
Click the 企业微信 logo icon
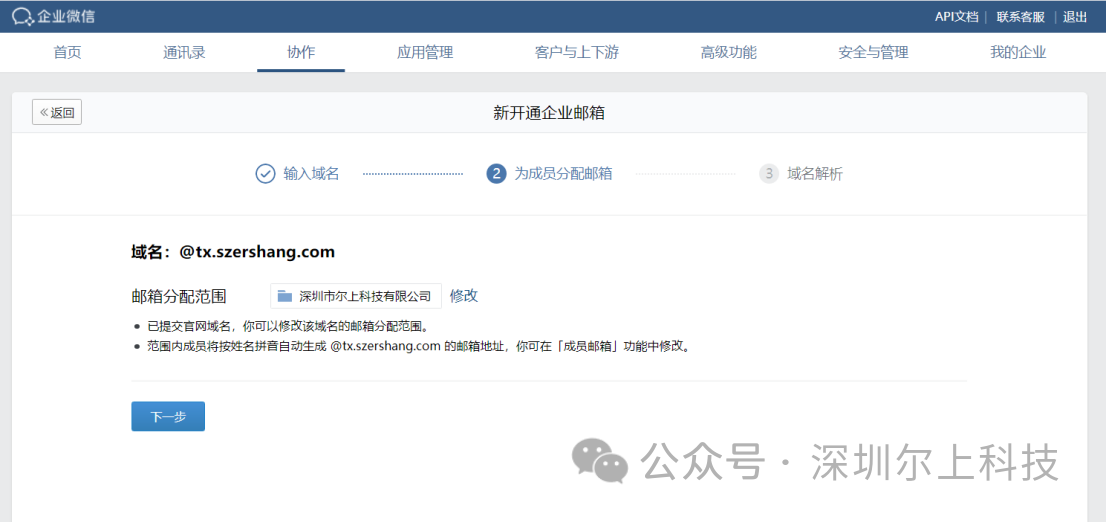22,16
